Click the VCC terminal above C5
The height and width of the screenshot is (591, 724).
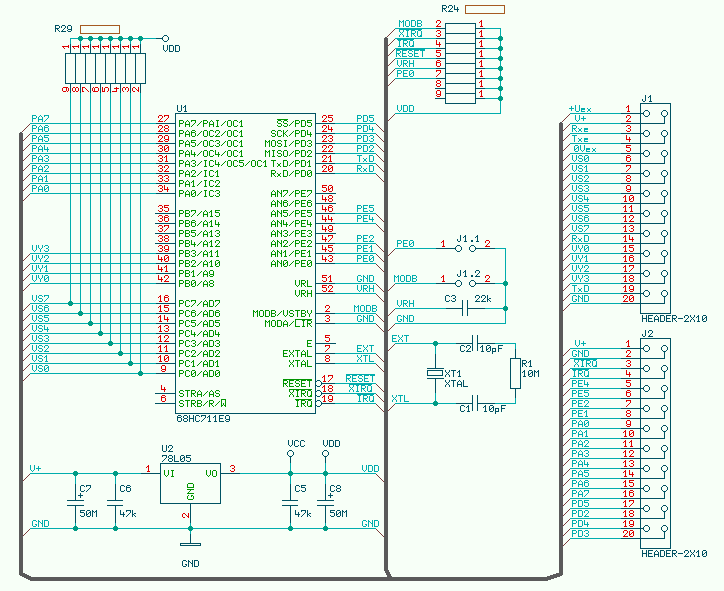point(291,454)
